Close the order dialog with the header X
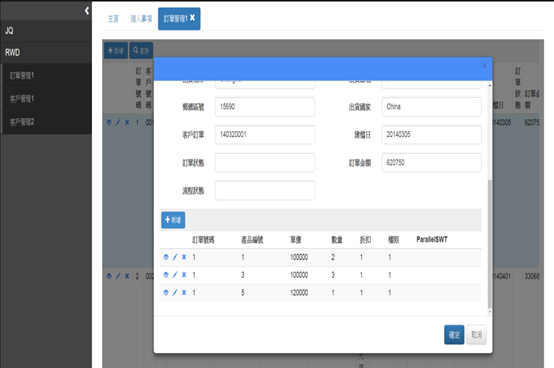The width and height of the screenshot is (554, 368). [x=484, y=66]
